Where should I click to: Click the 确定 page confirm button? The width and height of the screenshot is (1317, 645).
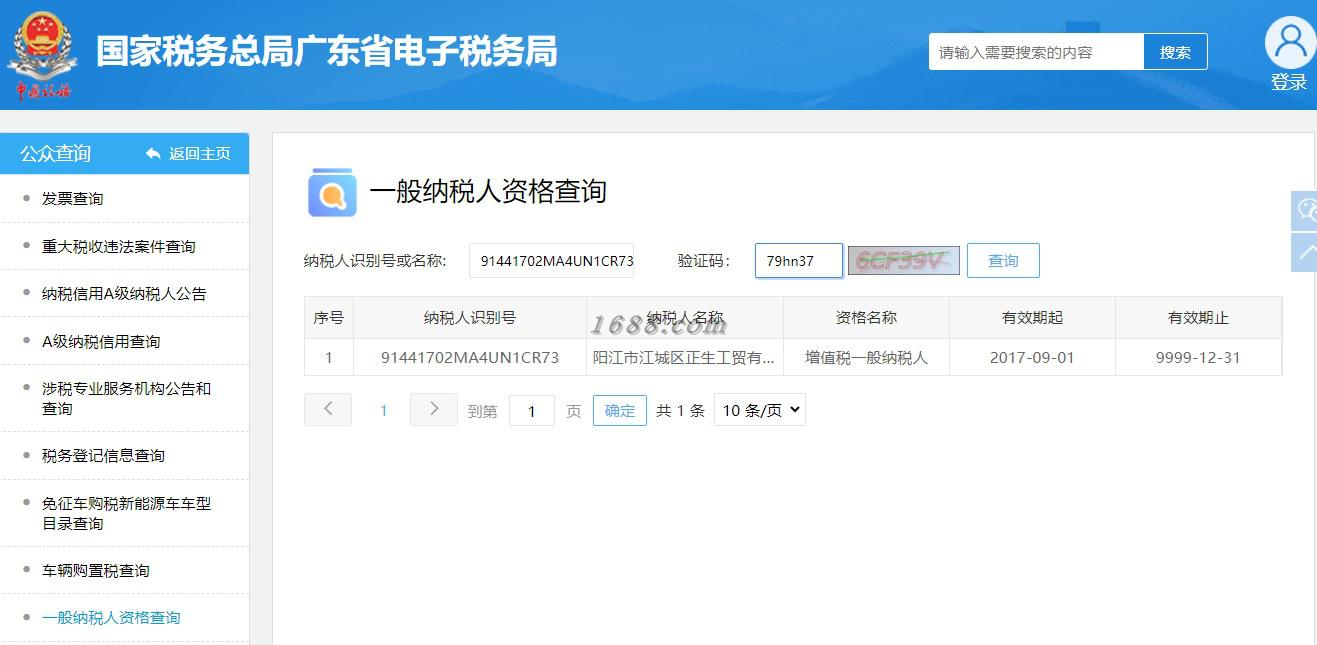(620, 410)
